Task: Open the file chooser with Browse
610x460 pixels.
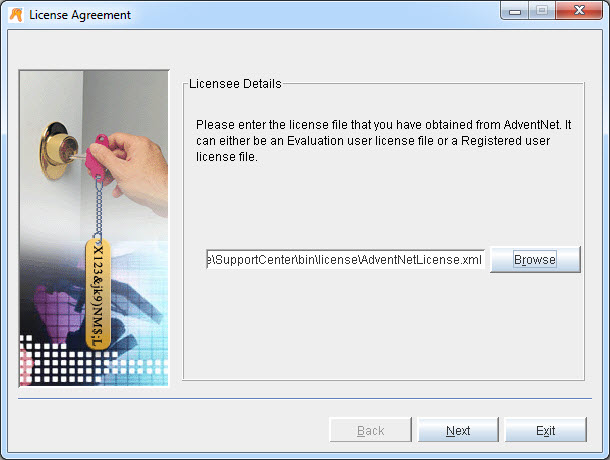Action: pyautogui.click(x=535, y=259)
